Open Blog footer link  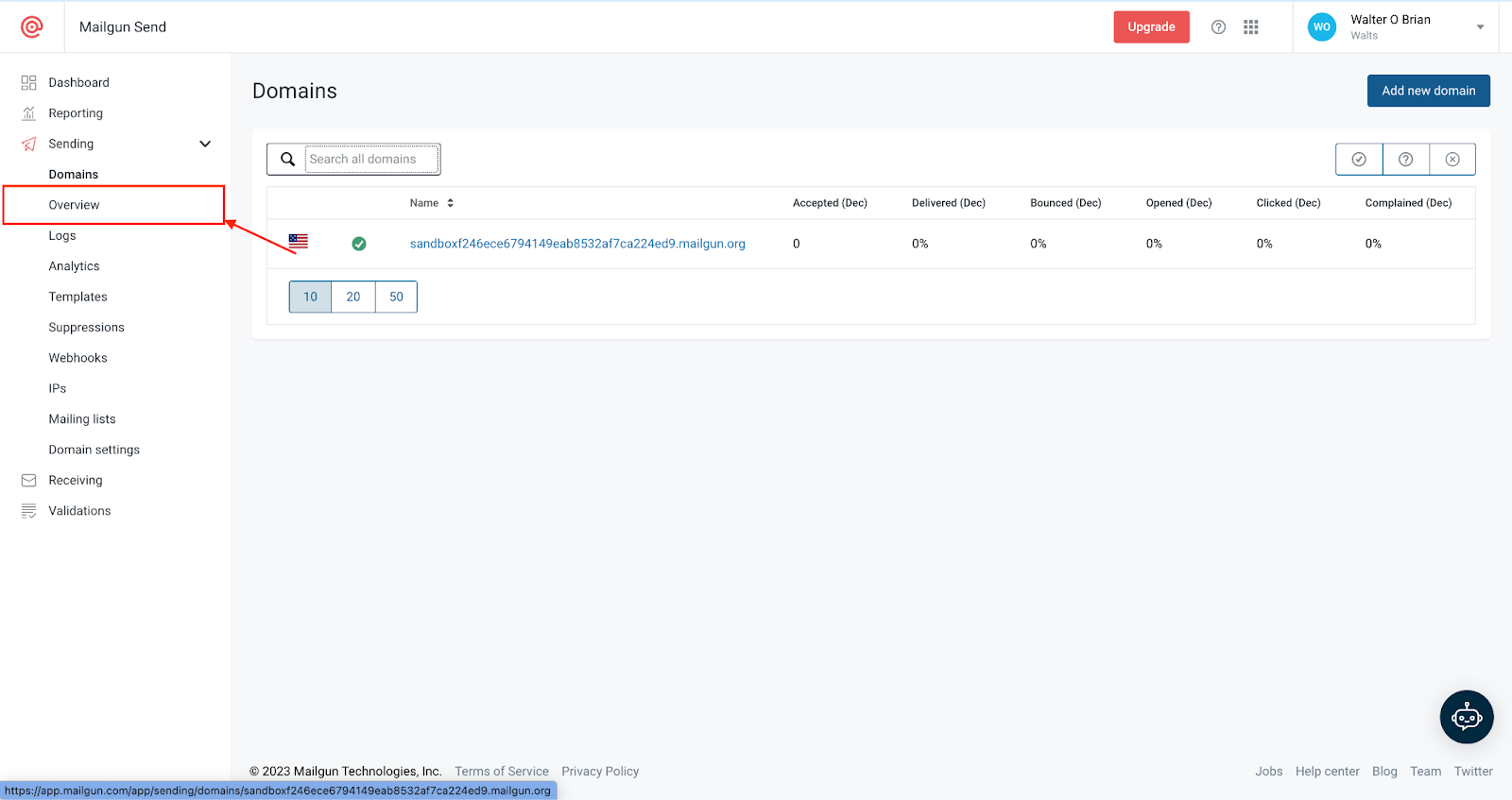coord(1384,772)
